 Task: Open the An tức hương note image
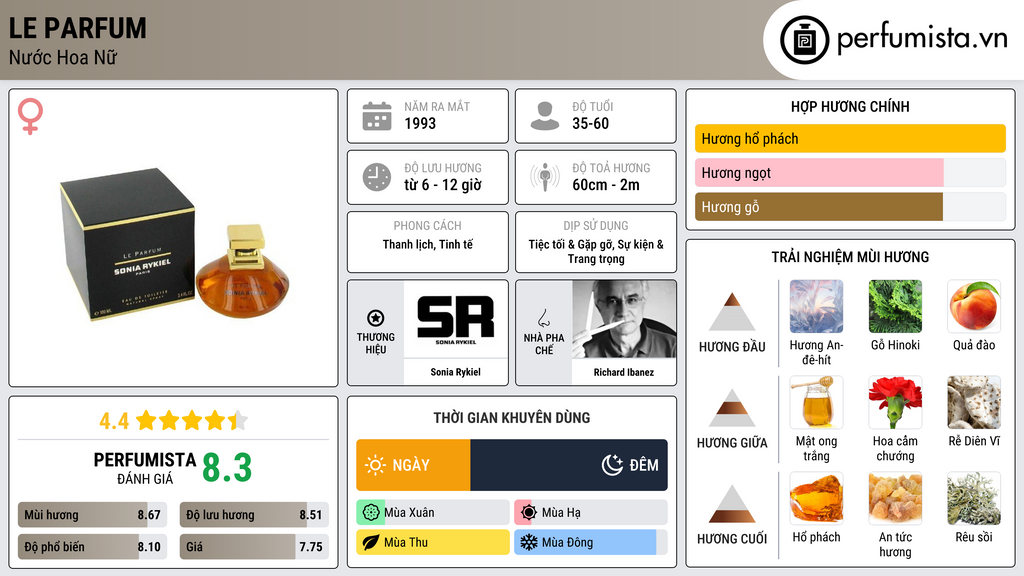pyautogui.click(x=895, y=498)
